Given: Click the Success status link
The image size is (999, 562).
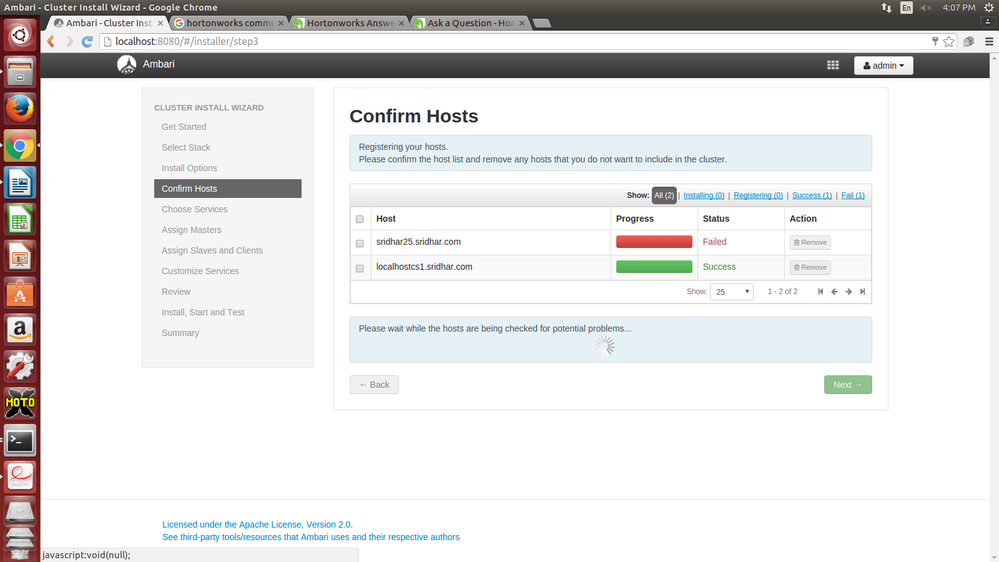Looking at the screenshot, I should pyautogui.click(x=719, y=267).
